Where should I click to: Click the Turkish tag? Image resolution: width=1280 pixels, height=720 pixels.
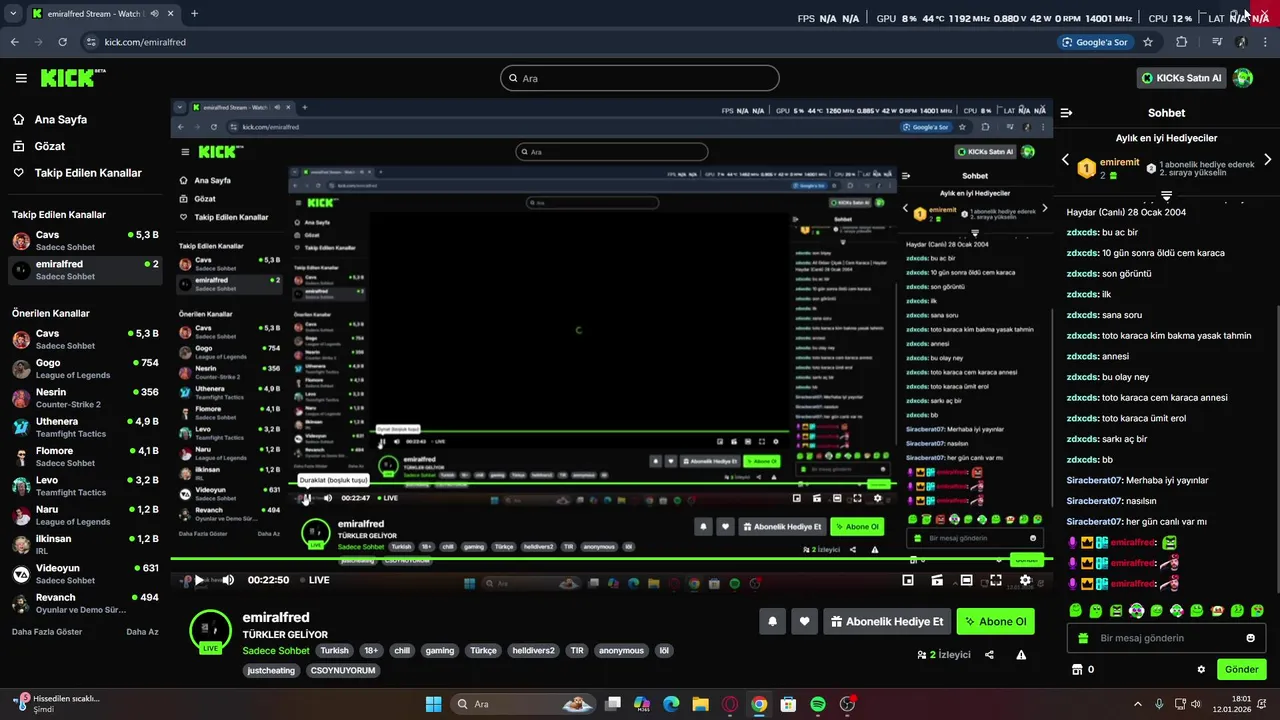(334, 650)
